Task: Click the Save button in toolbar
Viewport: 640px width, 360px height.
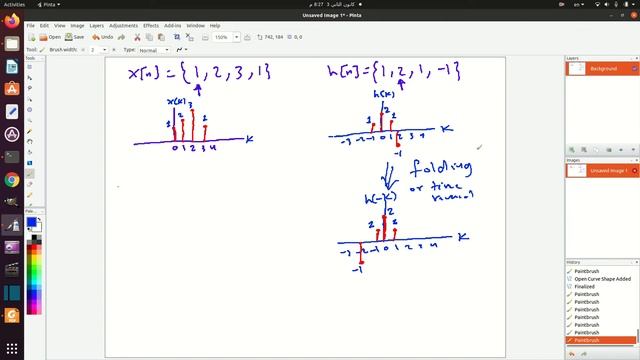Action: (74, 37)
